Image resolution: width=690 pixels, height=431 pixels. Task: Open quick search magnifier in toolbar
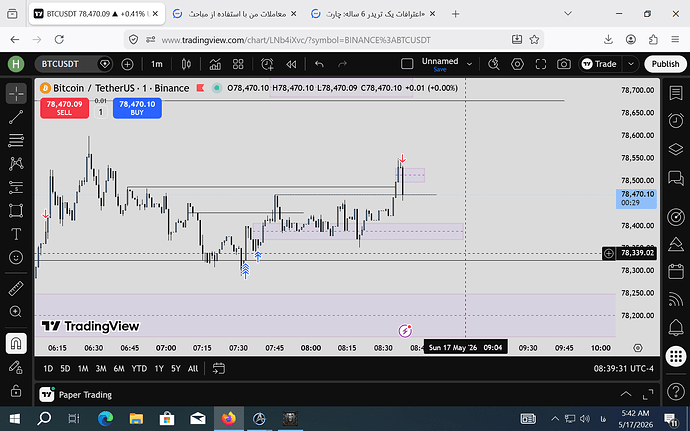[x=494, y=64]
